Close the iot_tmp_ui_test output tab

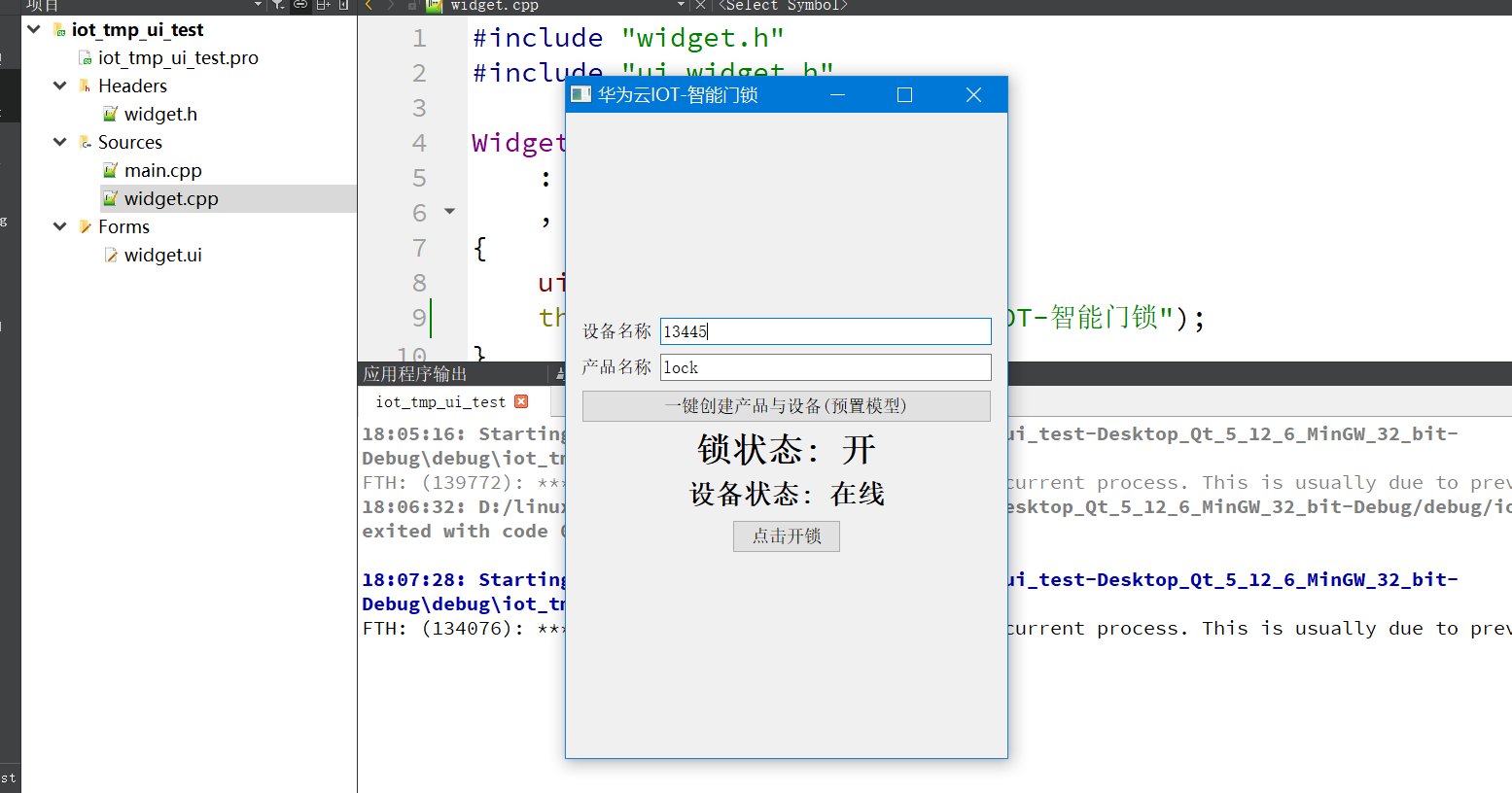click(521, 401)
